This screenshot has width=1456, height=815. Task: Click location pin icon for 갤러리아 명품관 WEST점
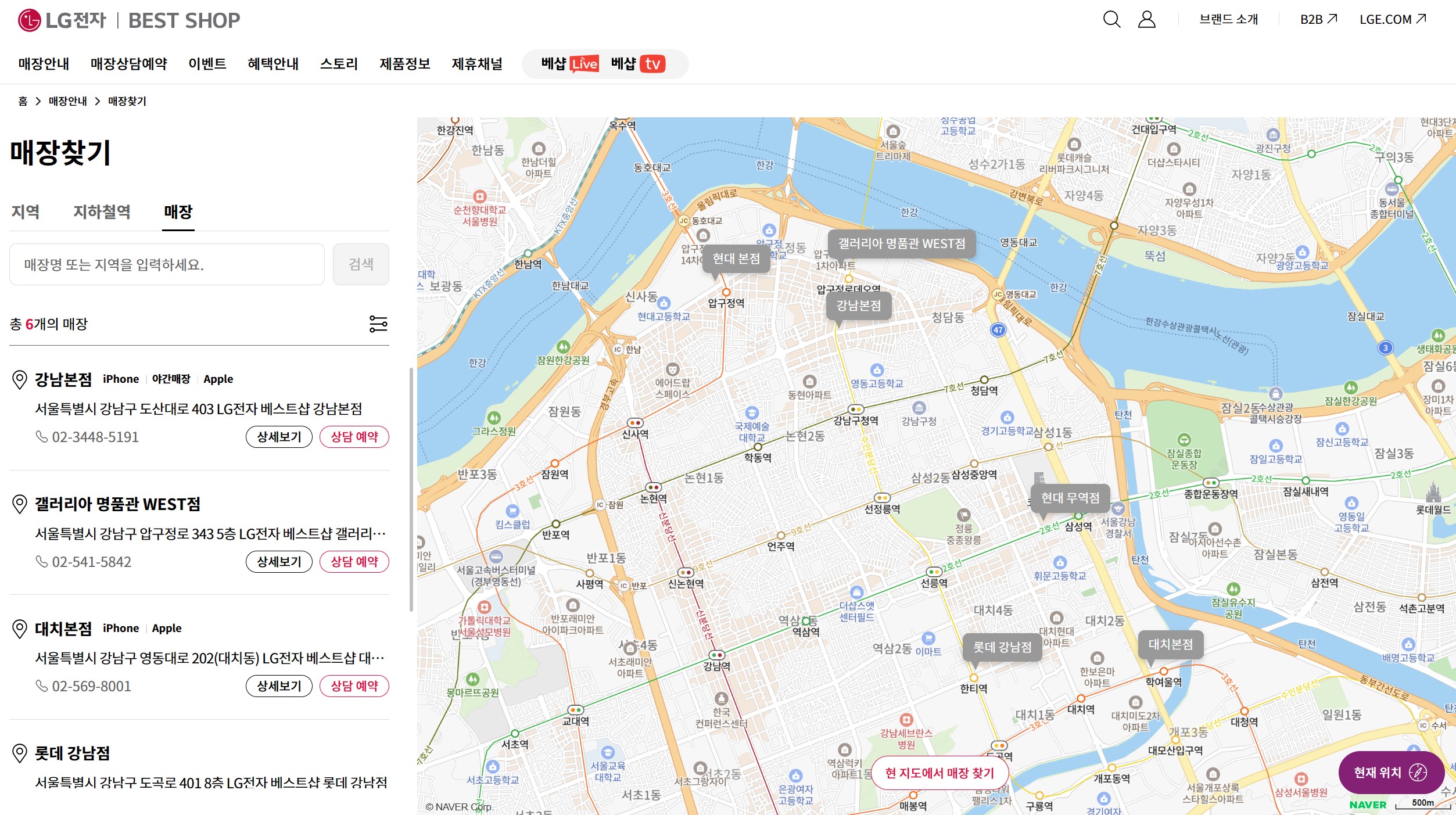[20, 504]
